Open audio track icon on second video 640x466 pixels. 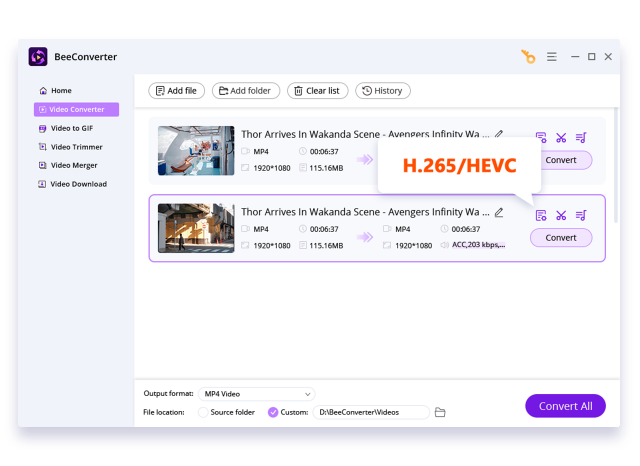point(581,215)
